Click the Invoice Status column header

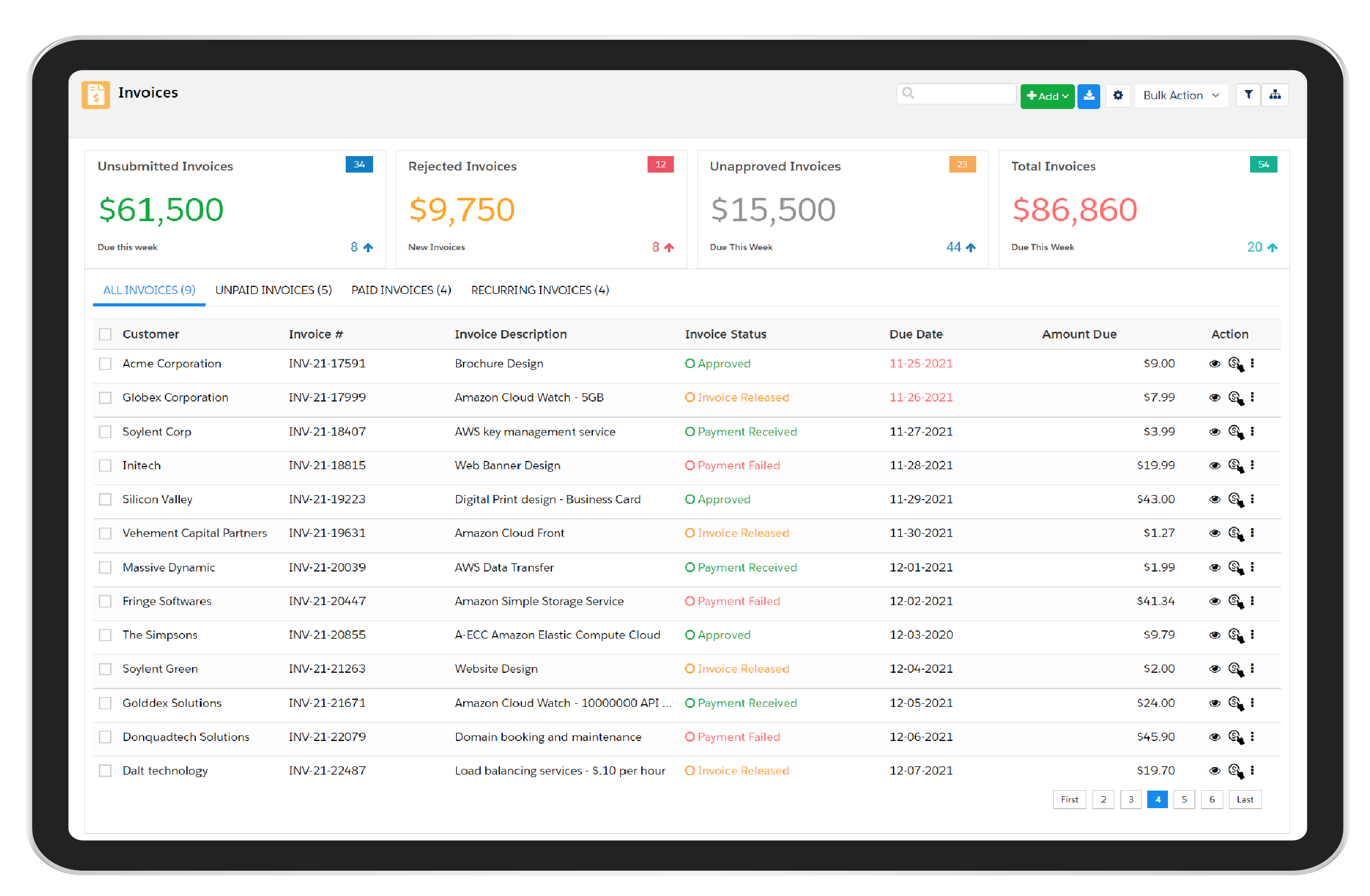(x=726, y=334)
